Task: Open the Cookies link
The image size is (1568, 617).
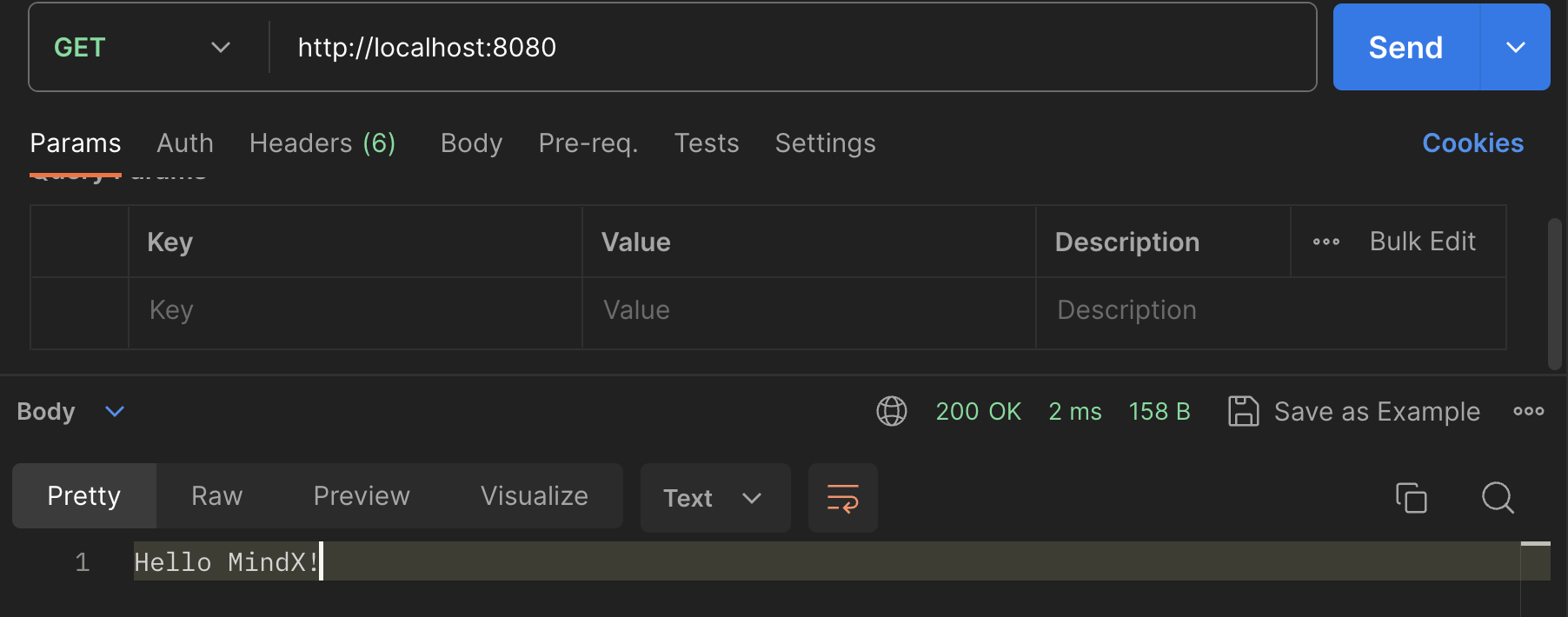Action: pos(1472,143)
